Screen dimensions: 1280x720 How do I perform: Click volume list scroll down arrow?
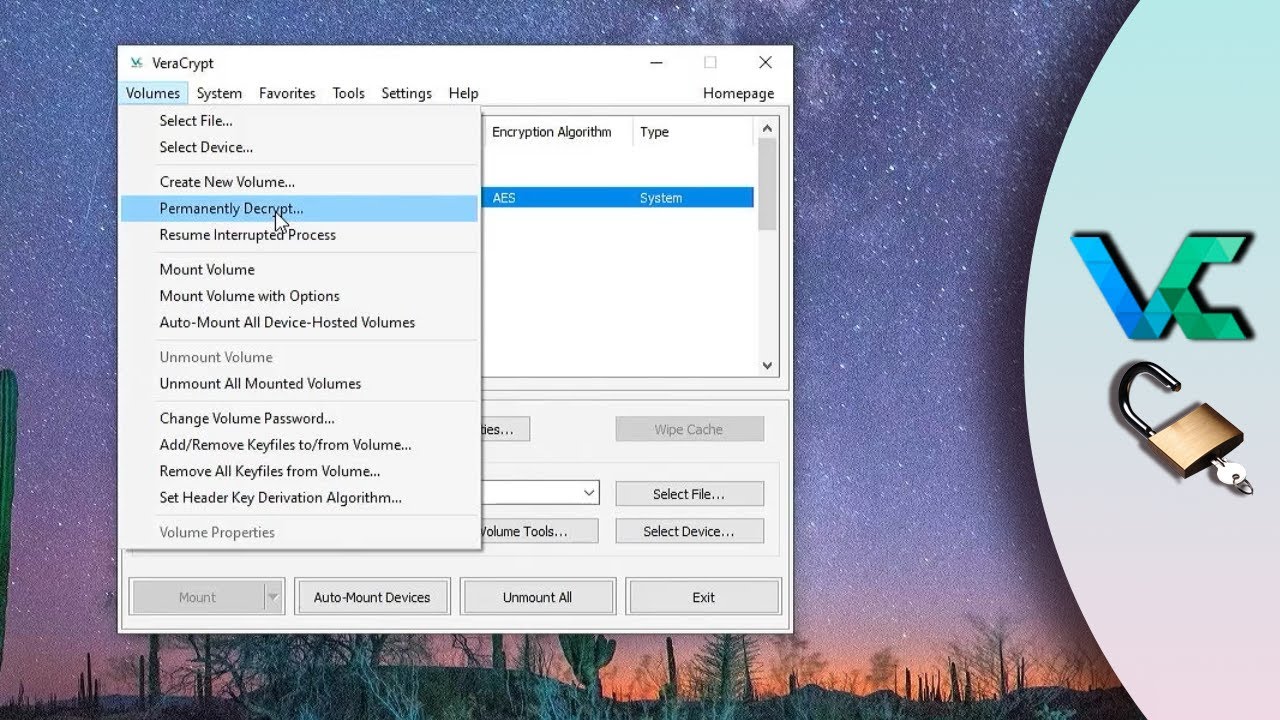click(x=767, y=366)
